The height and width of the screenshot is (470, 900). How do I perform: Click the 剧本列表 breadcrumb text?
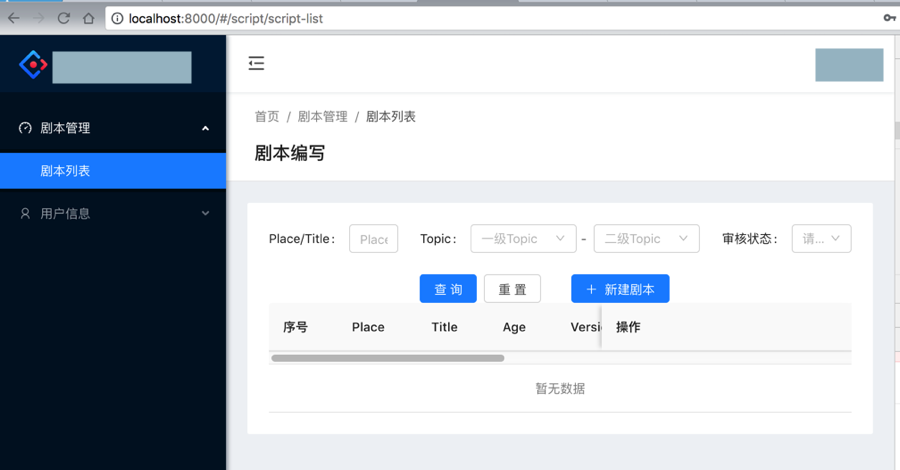tap(391, 116)
